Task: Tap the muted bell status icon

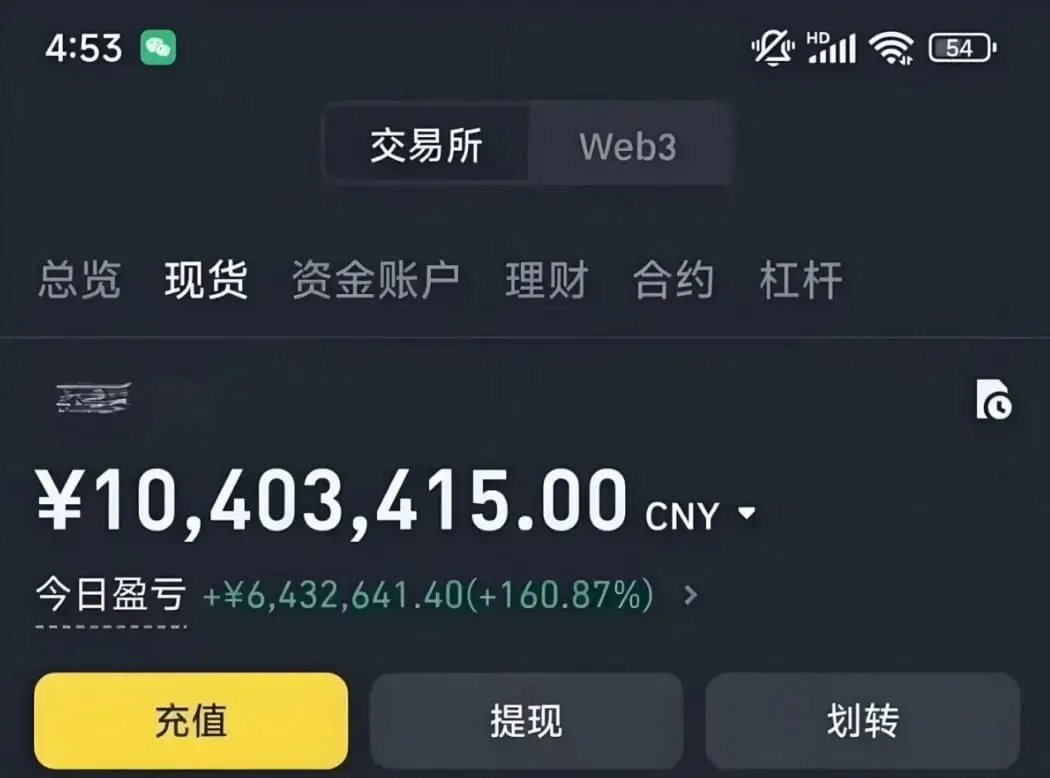Action: point(773,48)
